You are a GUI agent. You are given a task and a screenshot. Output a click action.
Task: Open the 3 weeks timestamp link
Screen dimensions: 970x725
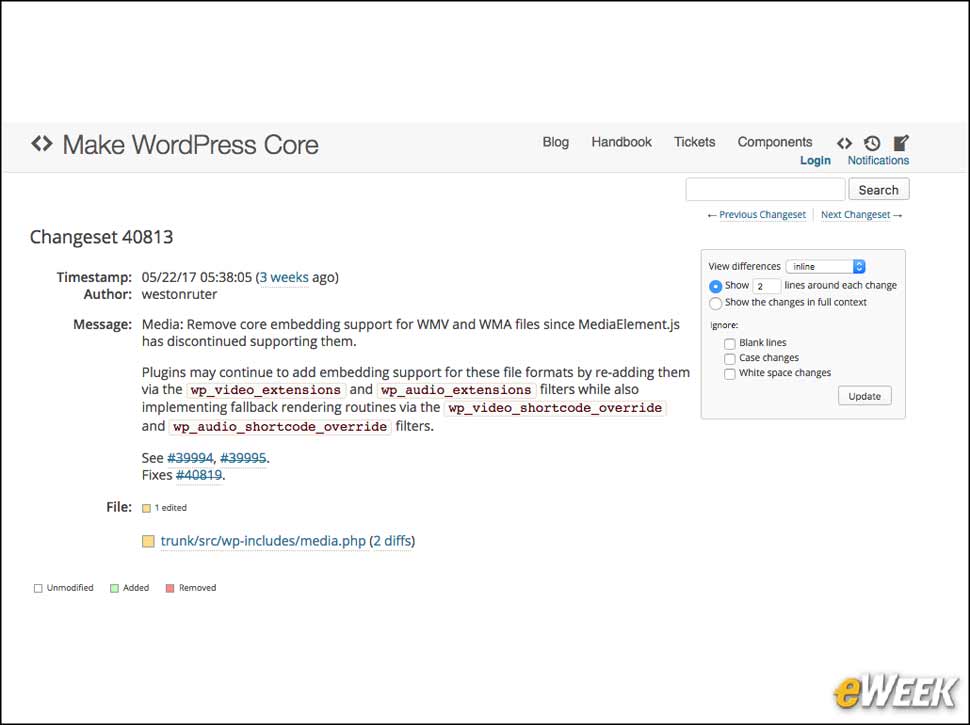(284, 277)
